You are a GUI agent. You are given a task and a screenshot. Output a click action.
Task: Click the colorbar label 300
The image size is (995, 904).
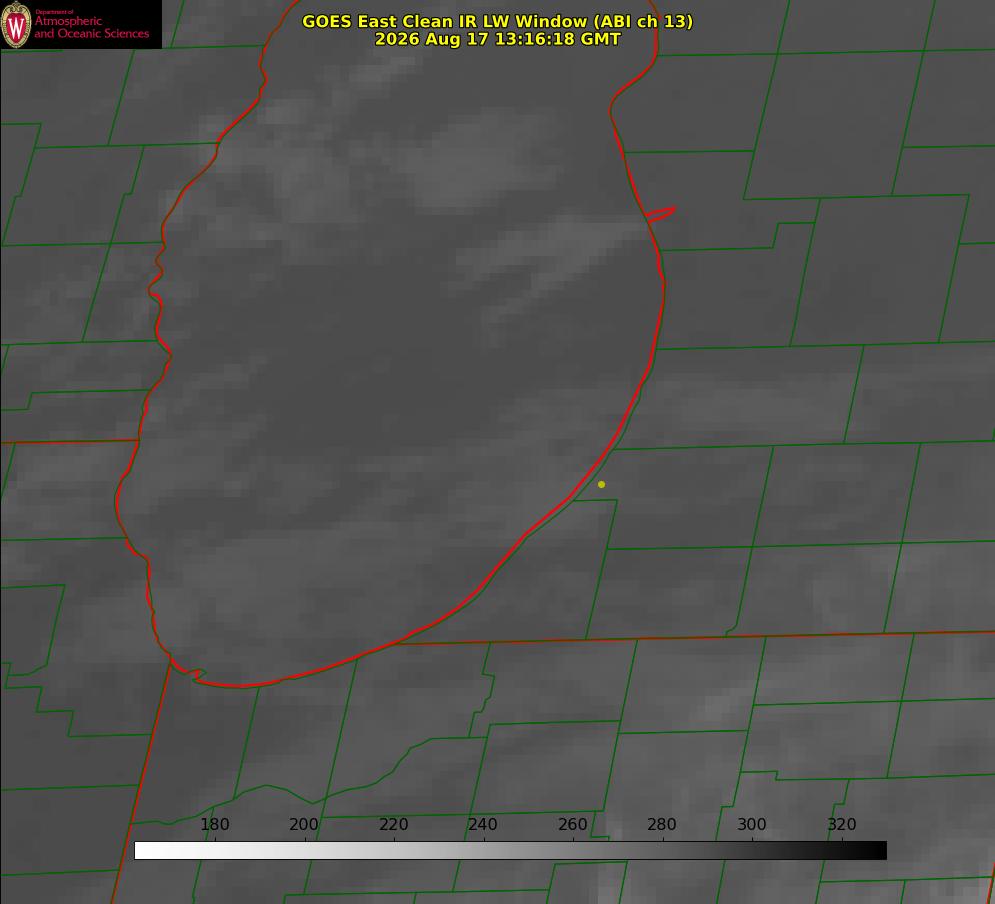click(752, 824)
